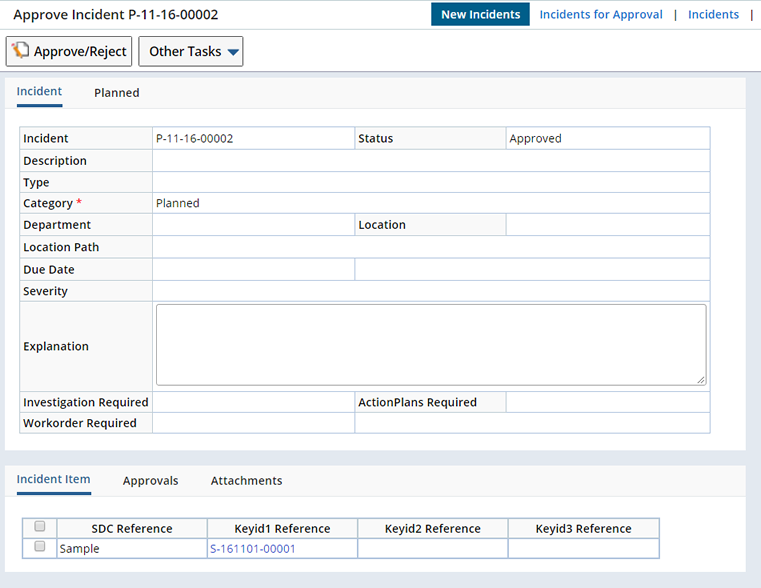The height and width of the screenshot is (588, 761).
Task: Click the Approve/Reject notepad icon
Action: (20, 50)
